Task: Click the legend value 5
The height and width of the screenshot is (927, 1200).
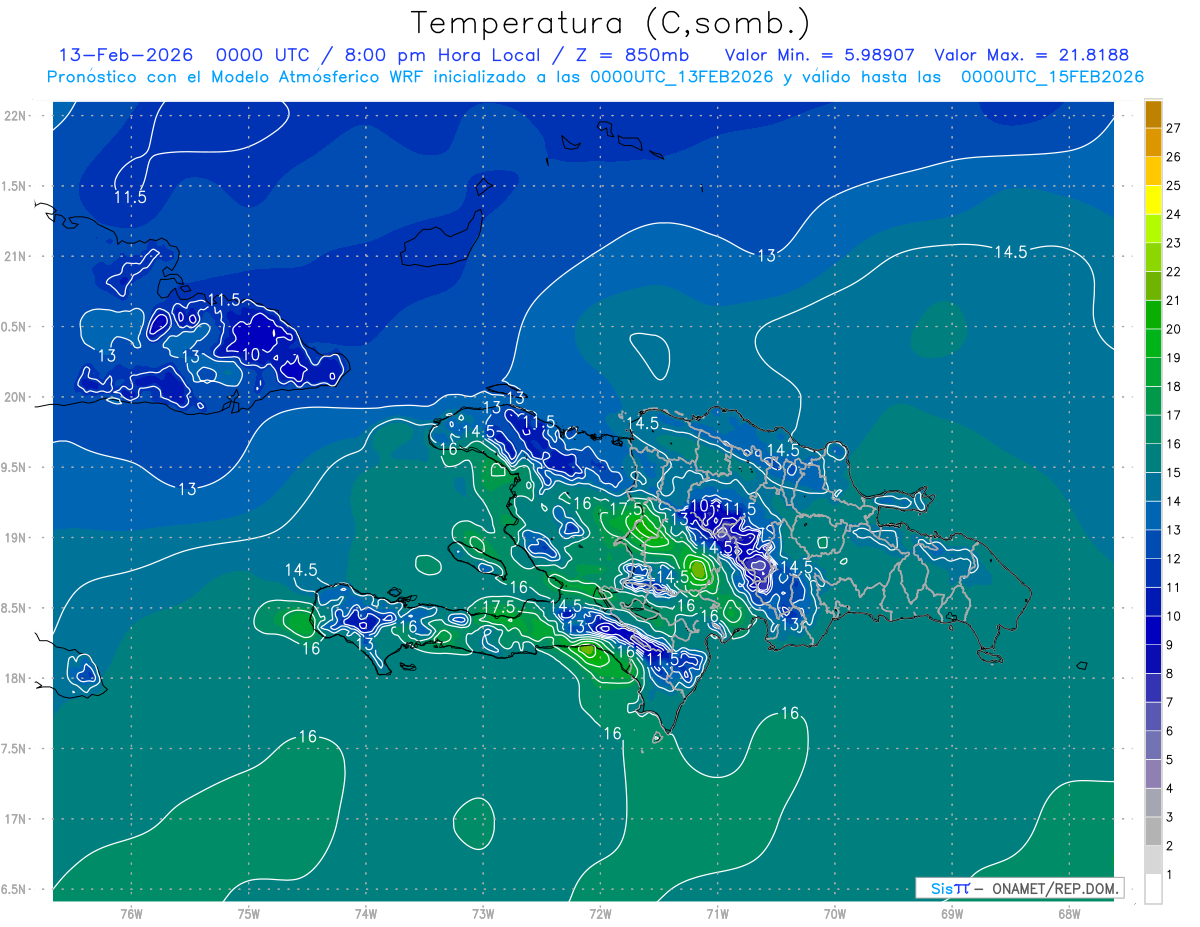Action: click(1171, 760)
